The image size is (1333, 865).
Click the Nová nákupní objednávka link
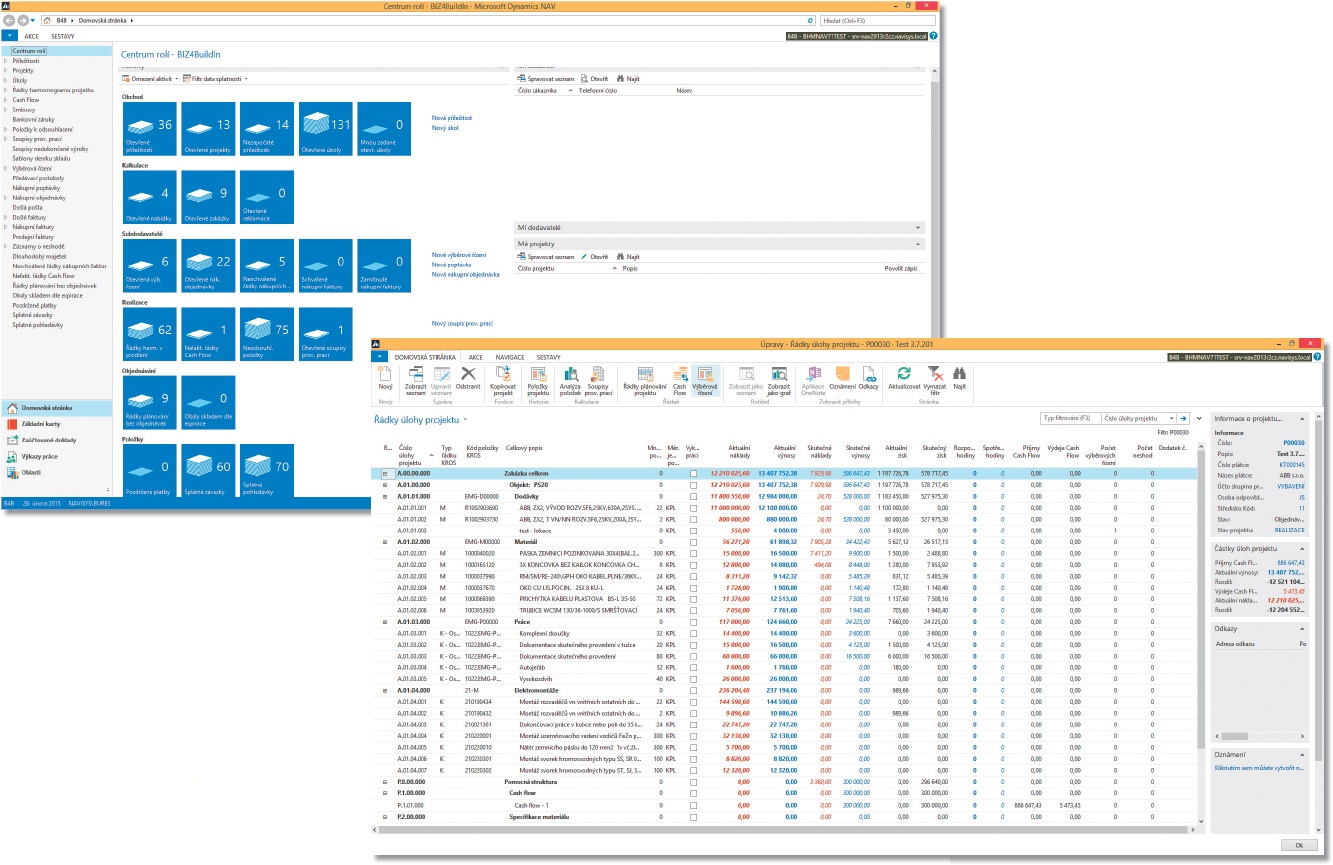(x=466, y=273)
